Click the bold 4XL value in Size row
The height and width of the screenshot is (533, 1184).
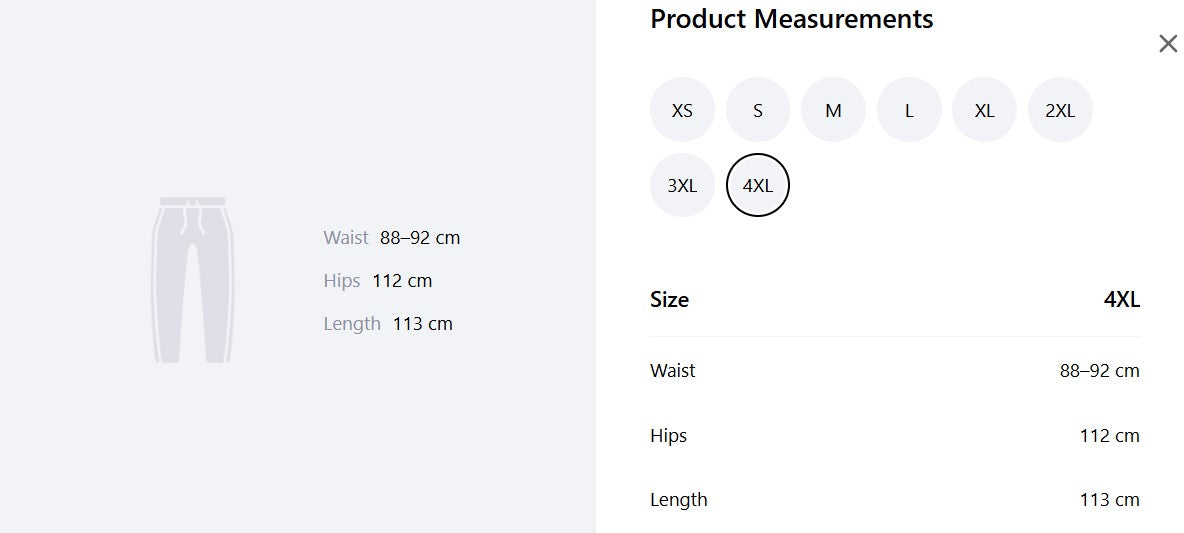(x=1121, y=300)
